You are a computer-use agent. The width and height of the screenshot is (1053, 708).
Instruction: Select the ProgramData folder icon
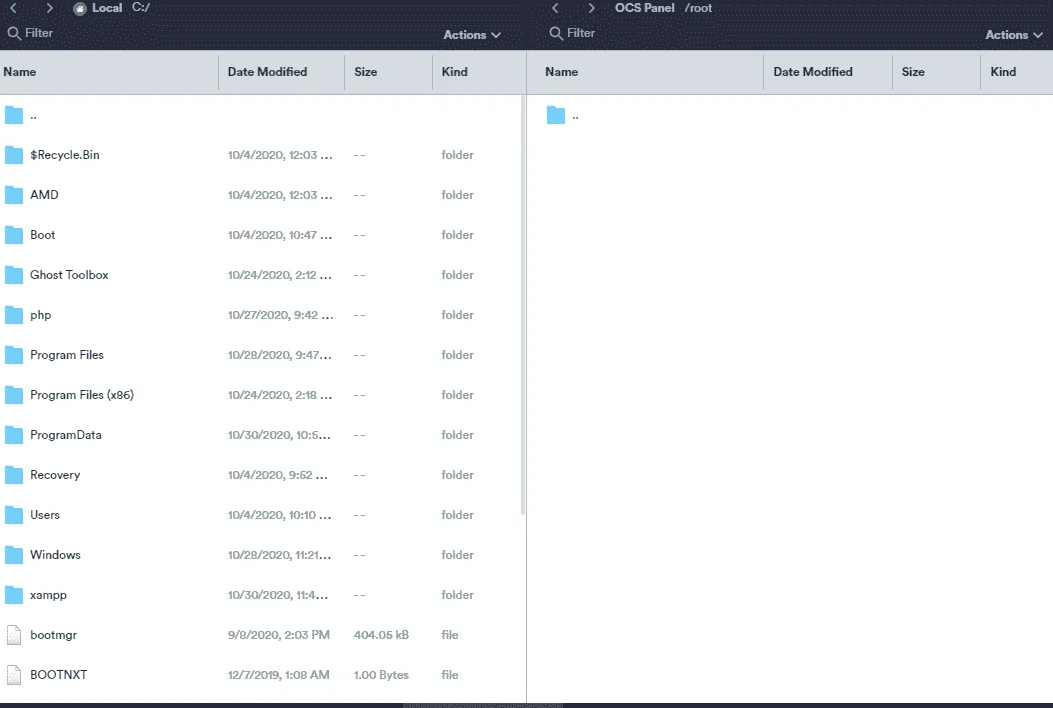(14, 435)
